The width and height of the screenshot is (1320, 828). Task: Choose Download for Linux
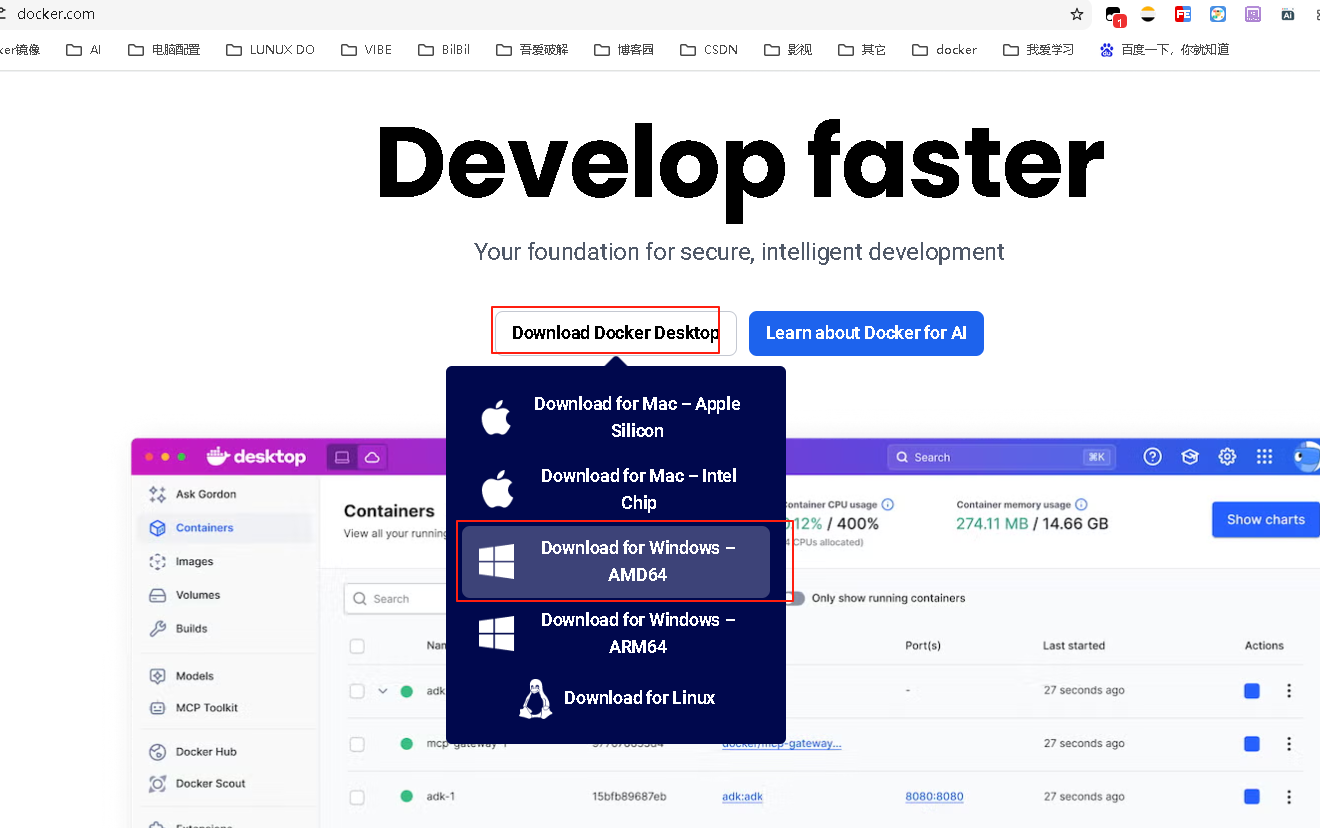[x=616, y=698]
